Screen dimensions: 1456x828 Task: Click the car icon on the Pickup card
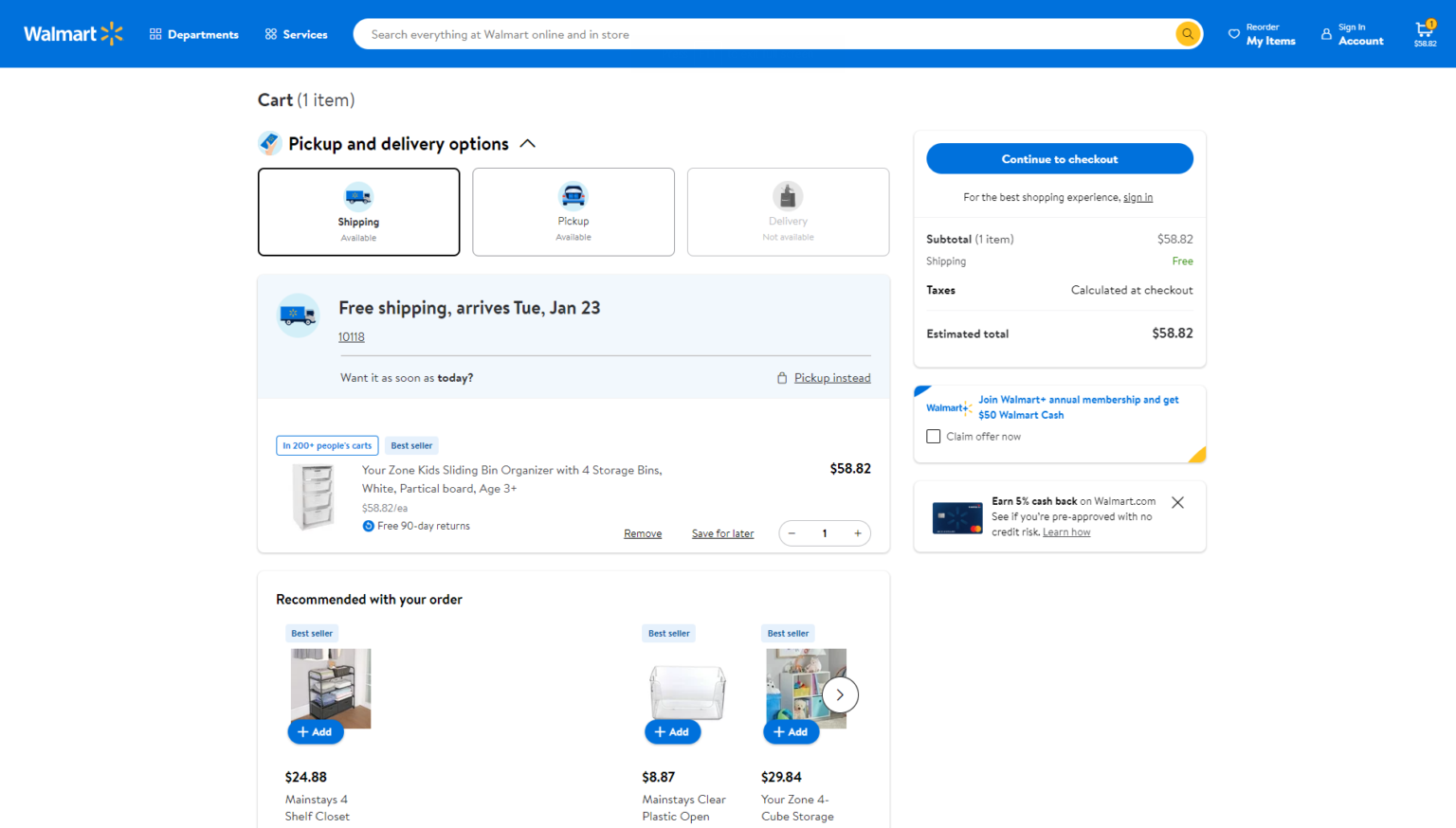click(573, 198)
